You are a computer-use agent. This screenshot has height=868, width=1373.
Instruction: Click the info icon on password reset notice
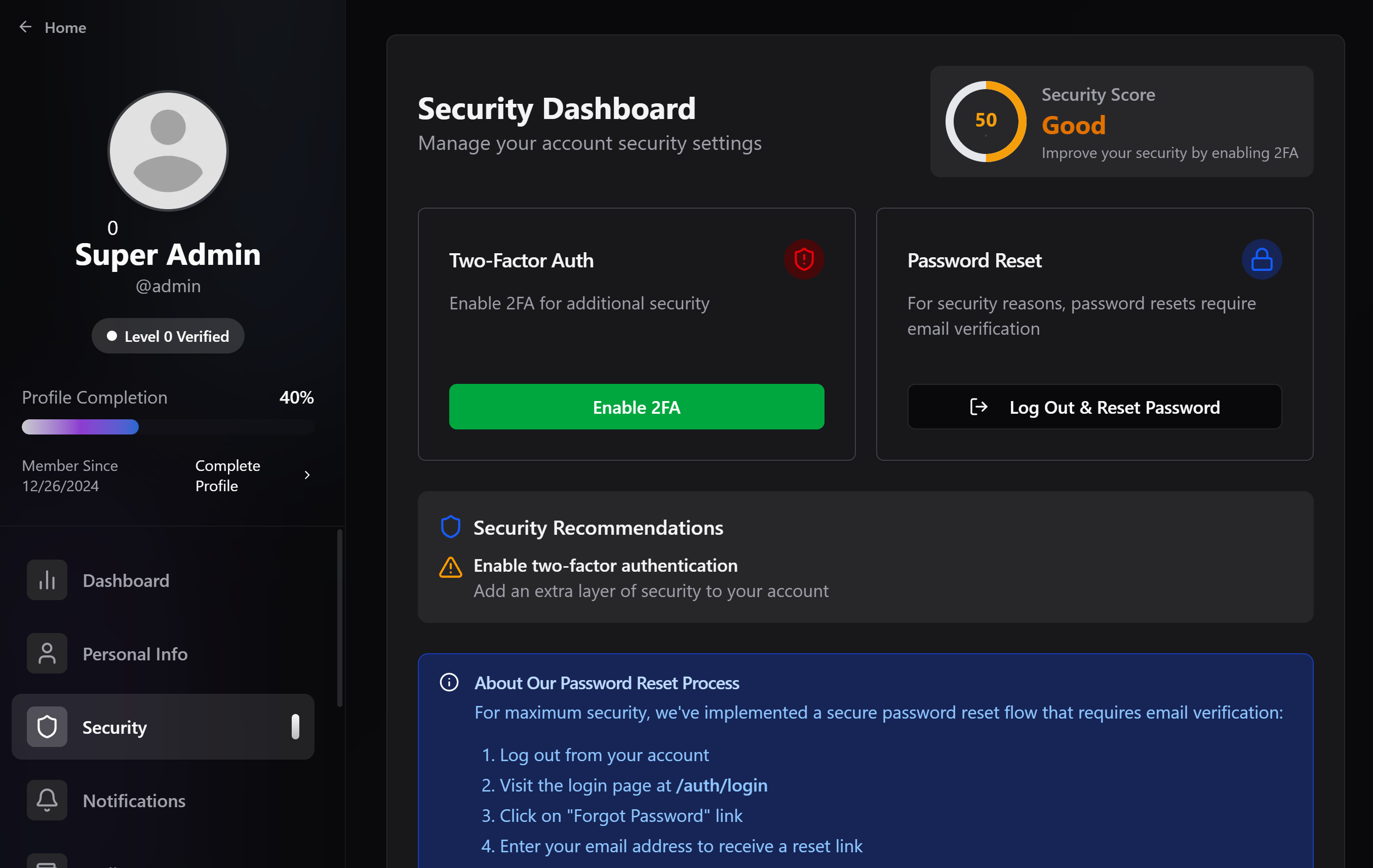[449, 682]
